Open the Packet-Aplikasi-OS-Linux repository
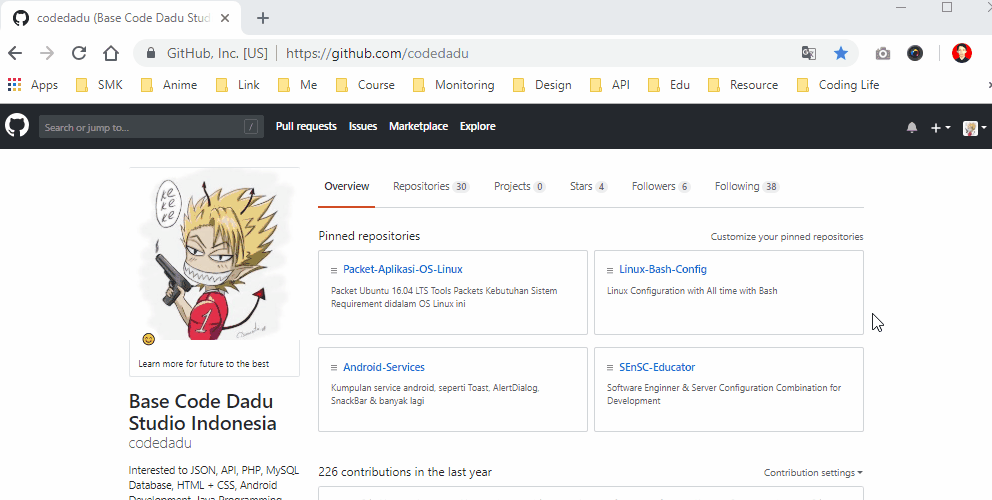This screenshot has width=992, height=500. [x=402, y=270]
